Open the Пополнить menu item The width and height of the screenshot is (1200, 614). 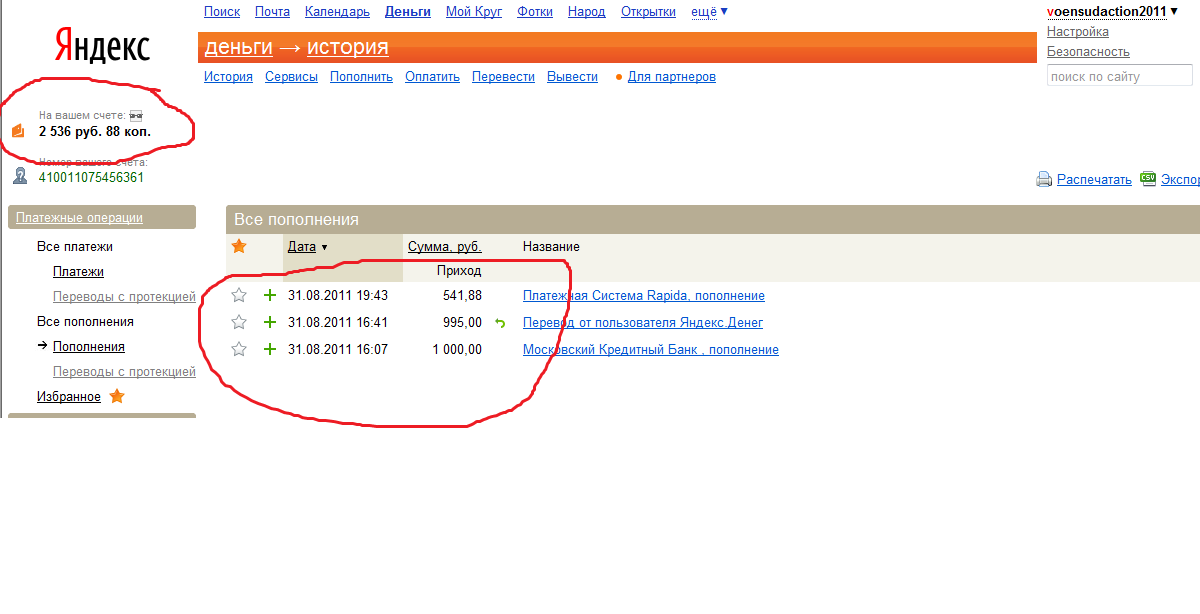pos(361,77)
